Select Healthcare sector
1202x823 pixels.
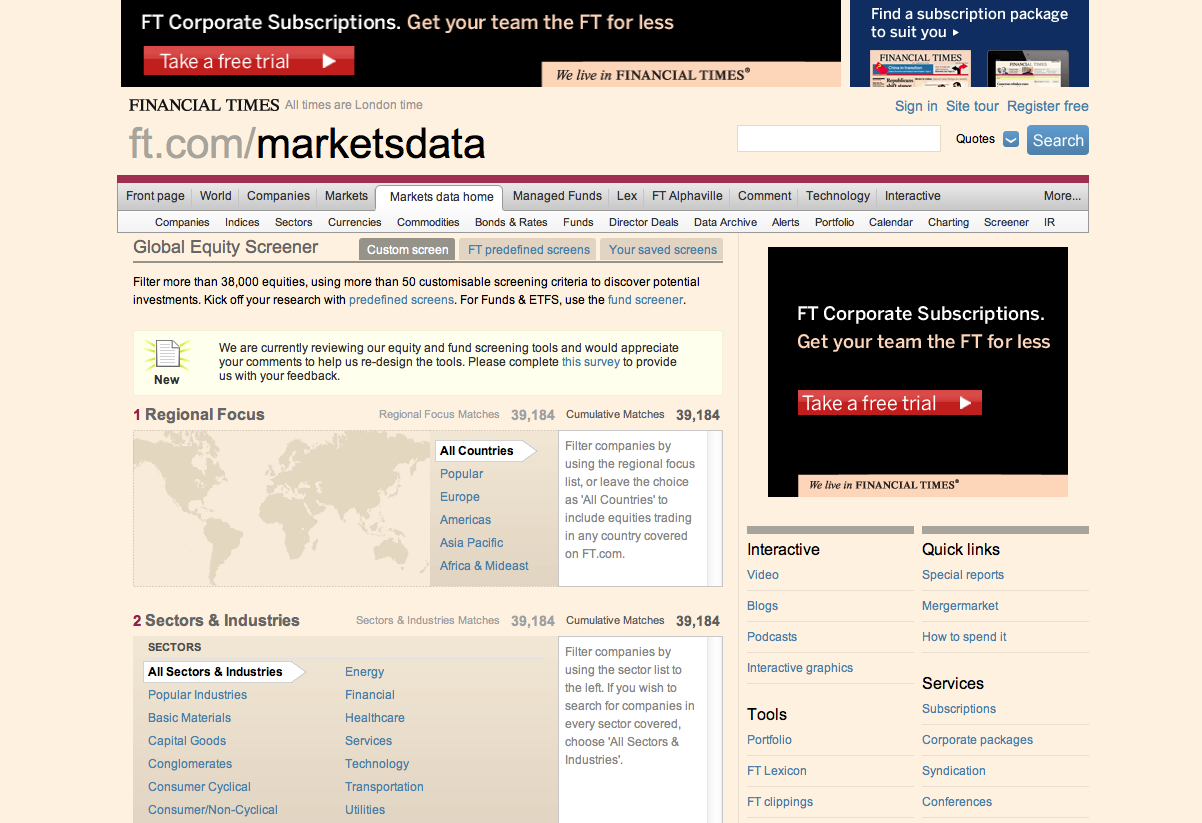click(x=375, y=718)
